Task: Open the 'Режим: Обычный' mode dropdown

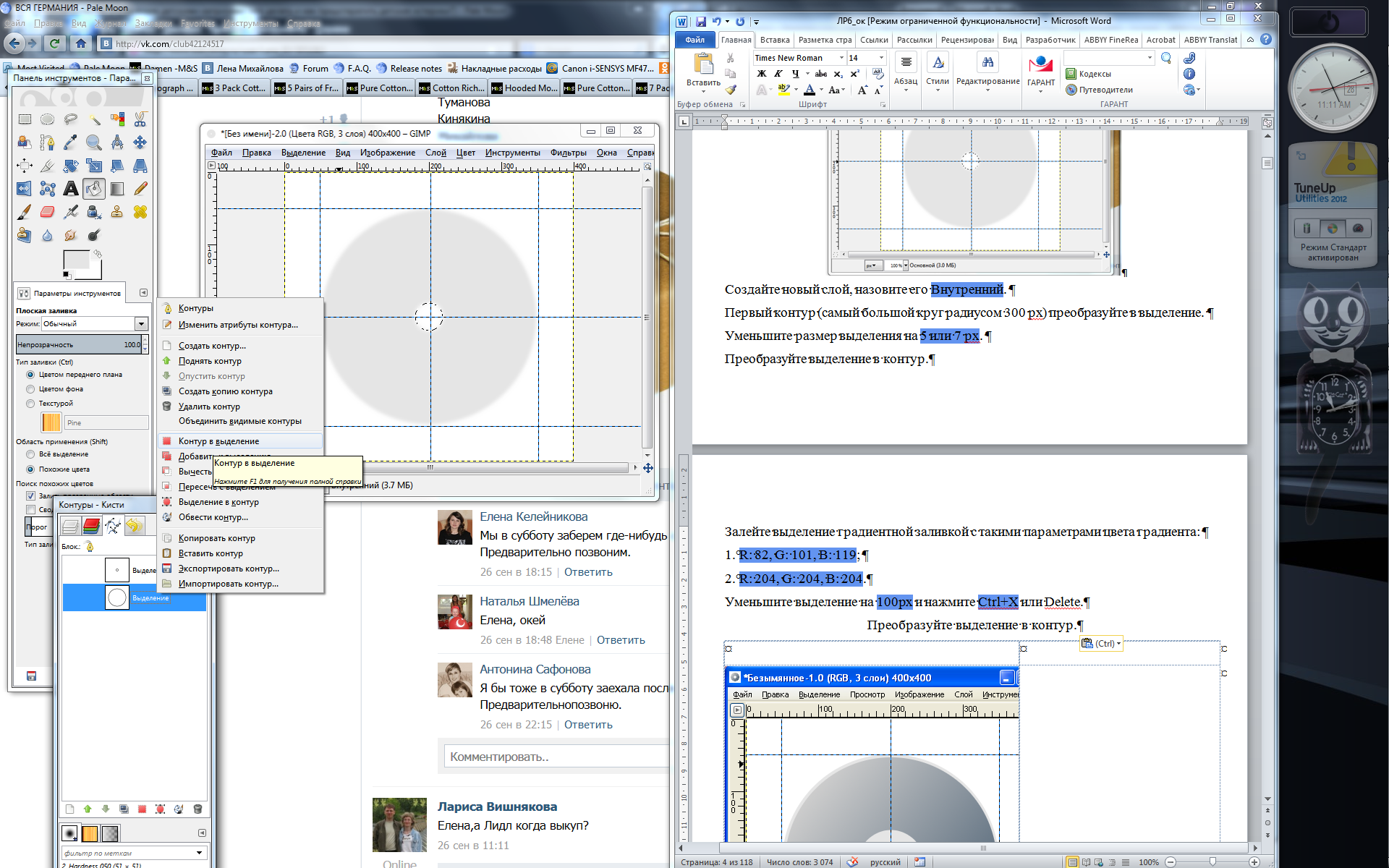Action: click(95, 324)
